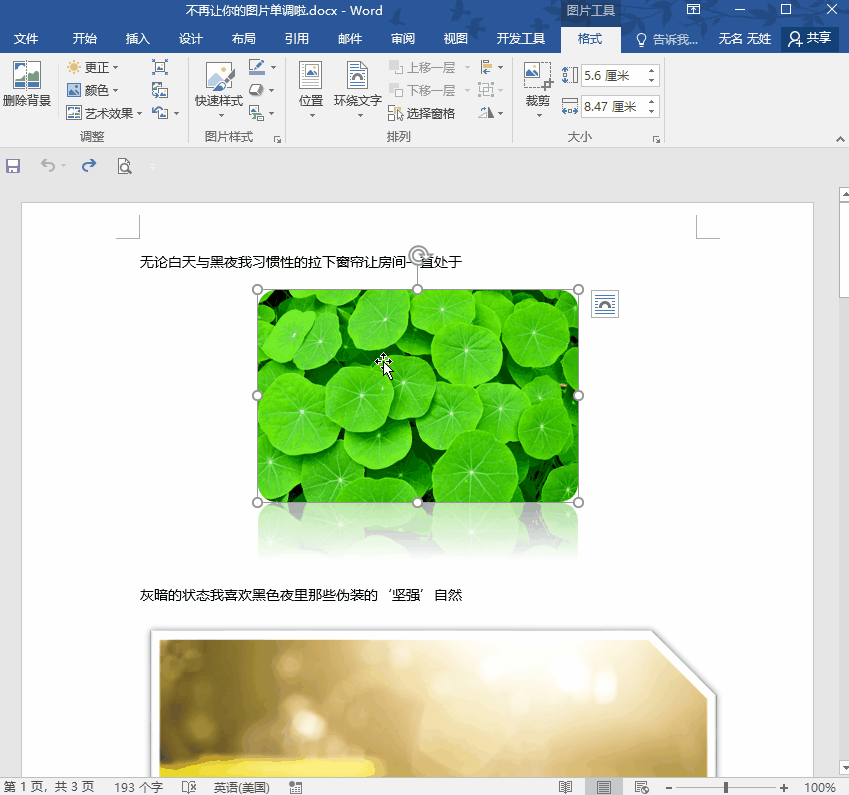The height and width of the screenshot is (795, 849).
Task: Click the proofing check icon in status bar
Action: pyautogui.click(x=189, y=787)
